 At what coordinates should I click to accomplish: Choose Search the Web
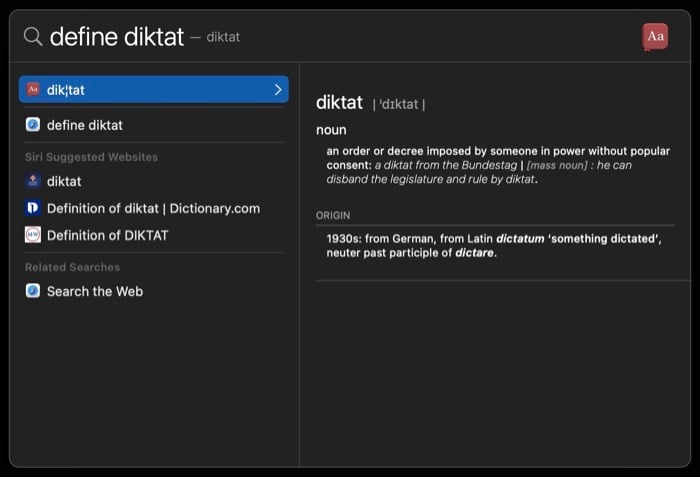(x=154, y=291)
